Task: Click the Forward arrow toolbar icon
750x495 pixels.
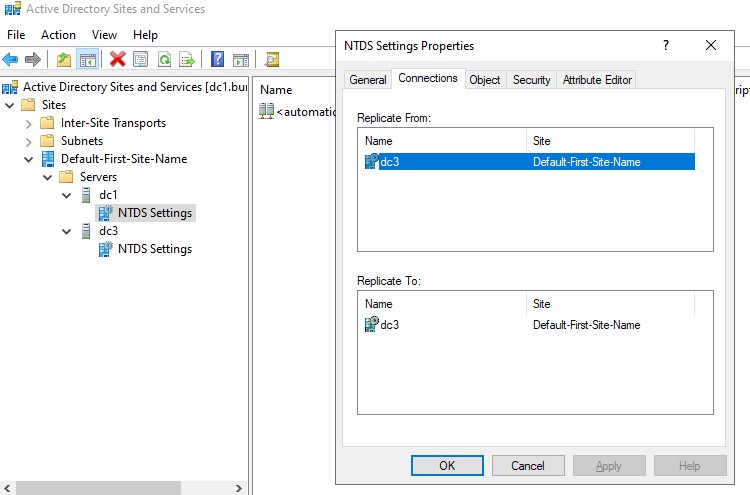Action: pos(33,60)
